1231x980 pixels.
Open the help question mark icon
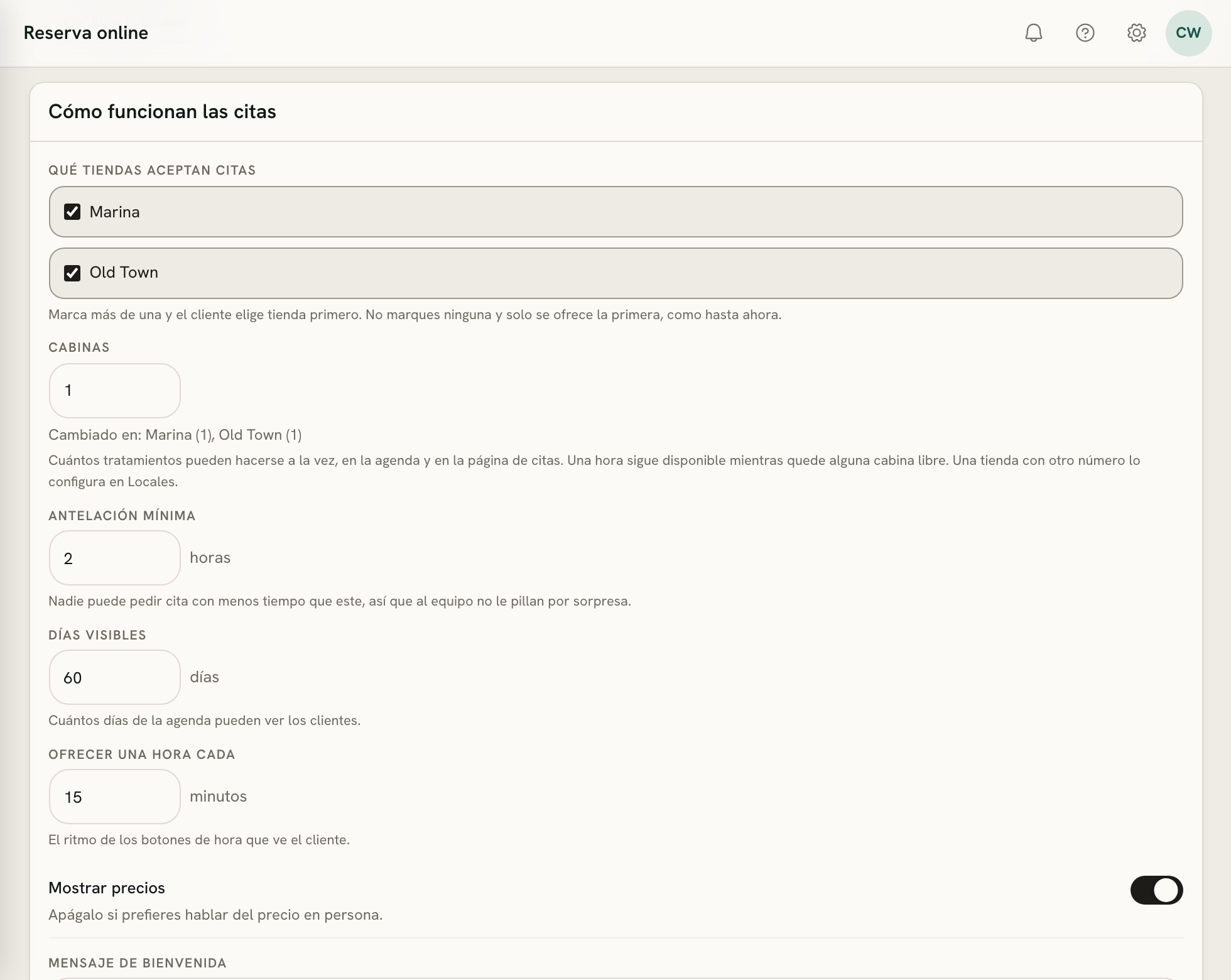click(x=1085, y=33)
